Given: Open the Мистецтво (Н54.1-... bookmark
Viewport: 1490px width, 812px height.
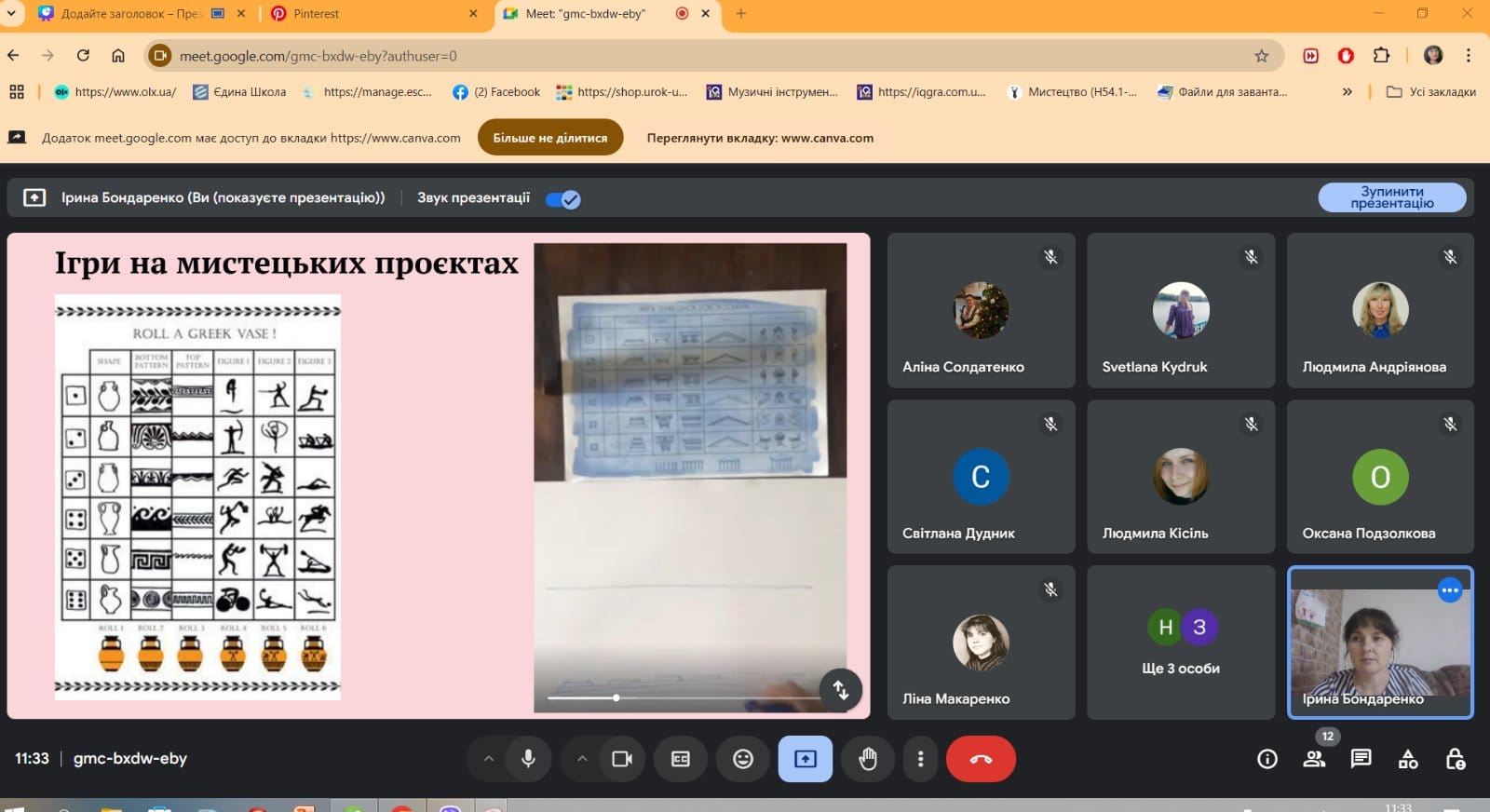Looking at the screenshot, I should tap(1073, 91).
